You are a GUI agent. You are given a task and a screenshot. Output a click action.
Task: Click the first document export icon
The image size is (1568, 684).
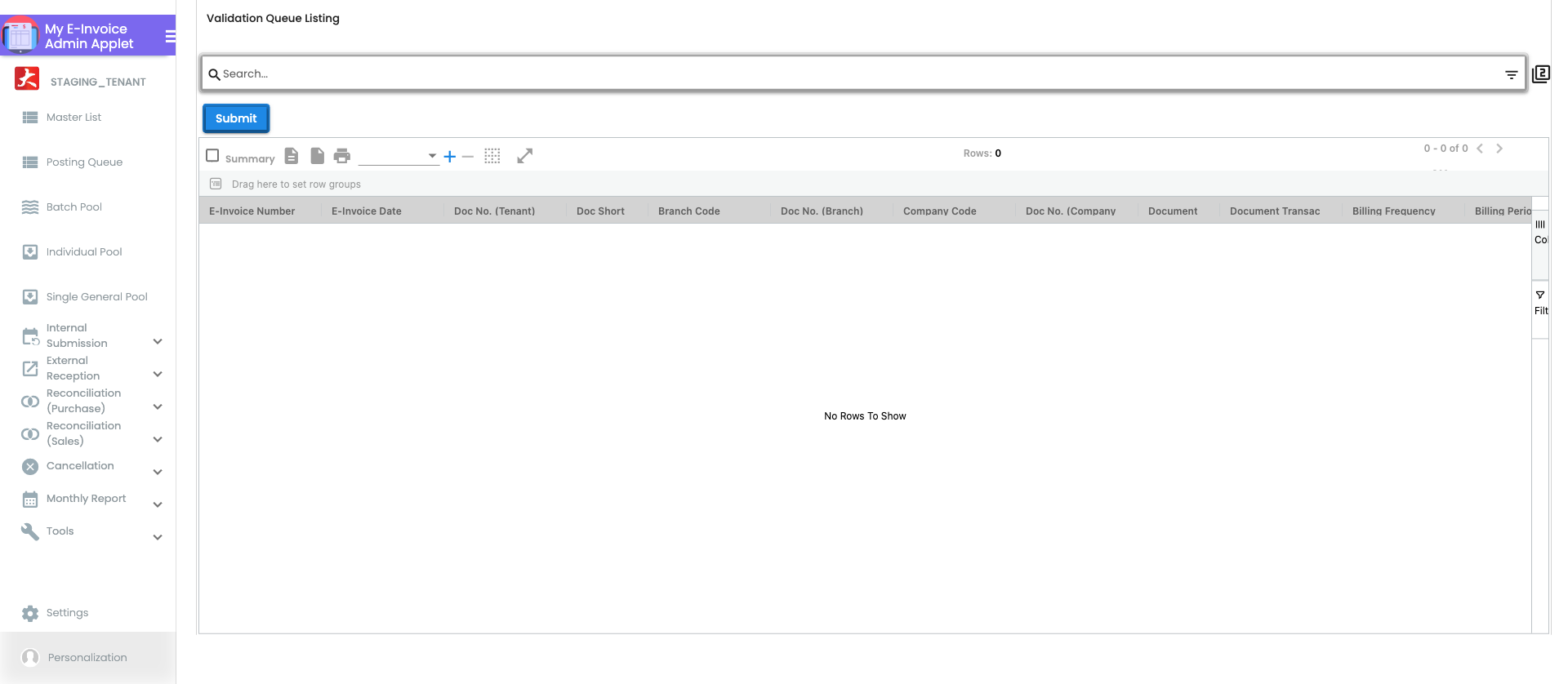pyautogui.click(x=292, y=156)
